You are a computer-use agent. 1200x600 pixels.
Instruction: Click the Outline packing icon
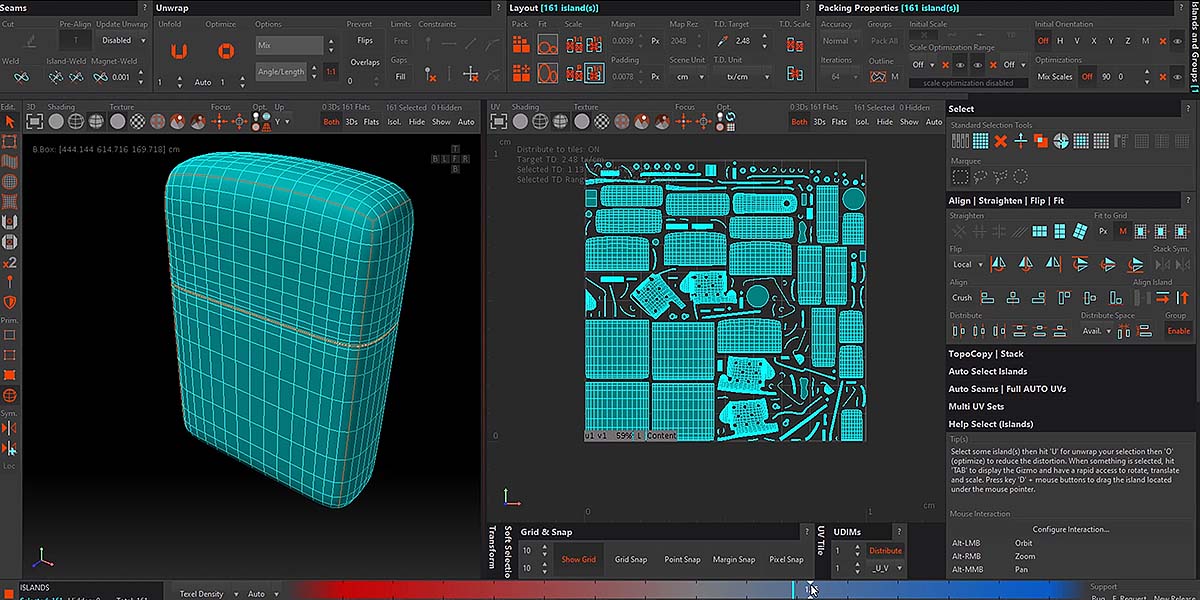[881, 77]
